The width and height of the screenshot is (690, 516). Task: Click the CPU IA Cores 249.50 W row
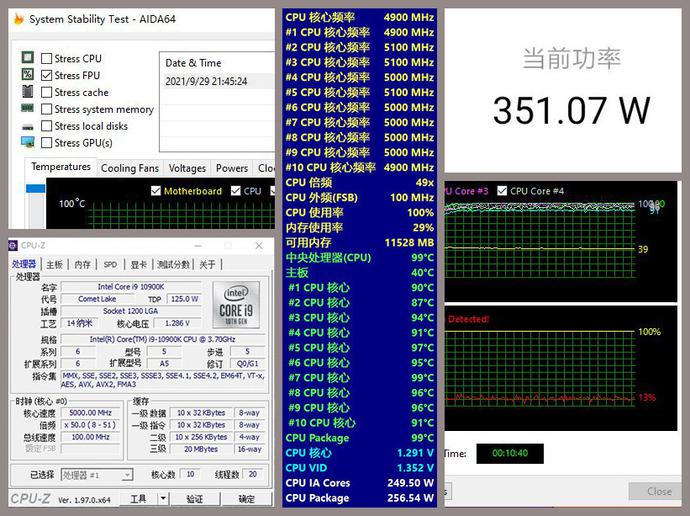pos(360,483)
